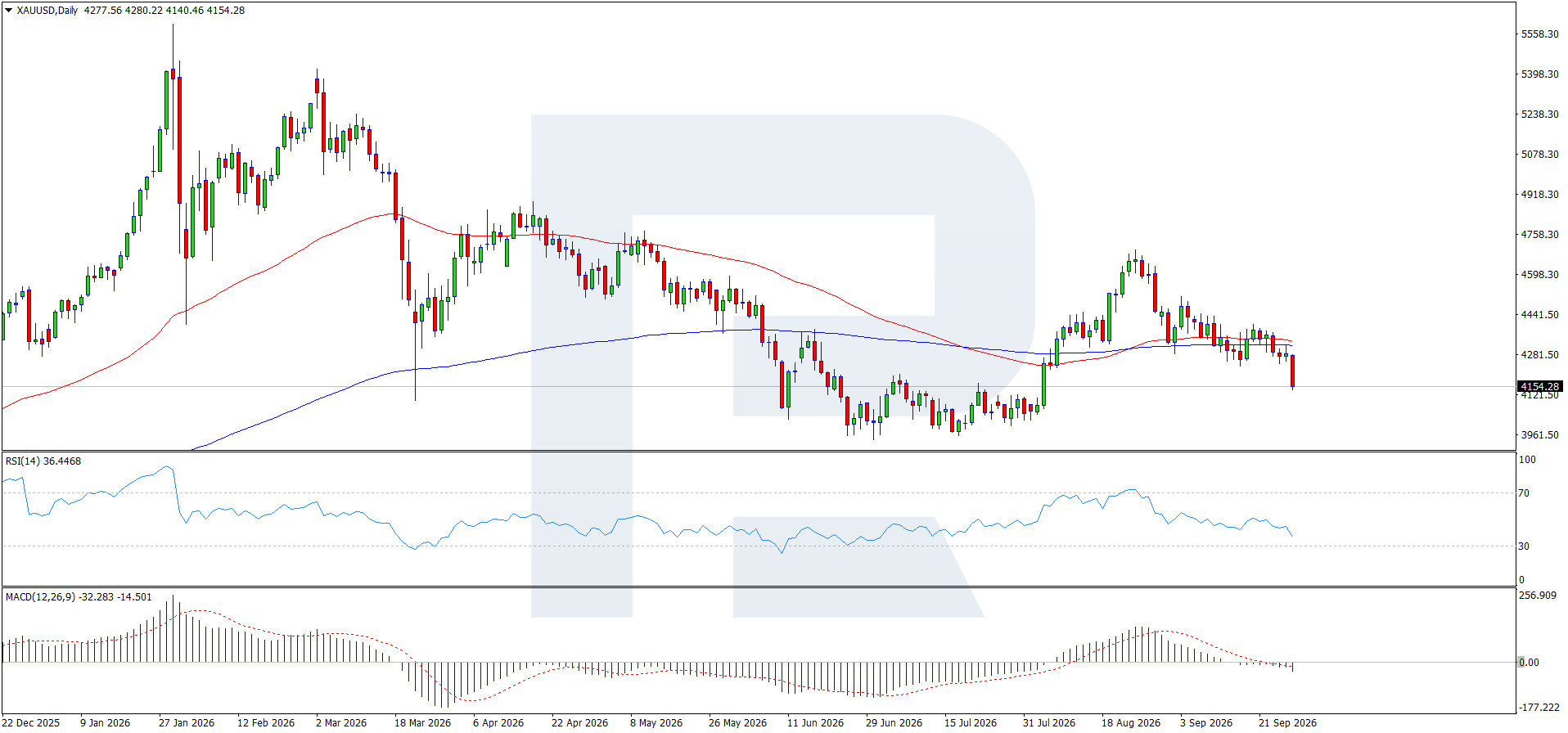The height and width of the screenshot is (733, 1568).
Task: Click the 4758.30 price axis label
Action: tap(1539, 235)
